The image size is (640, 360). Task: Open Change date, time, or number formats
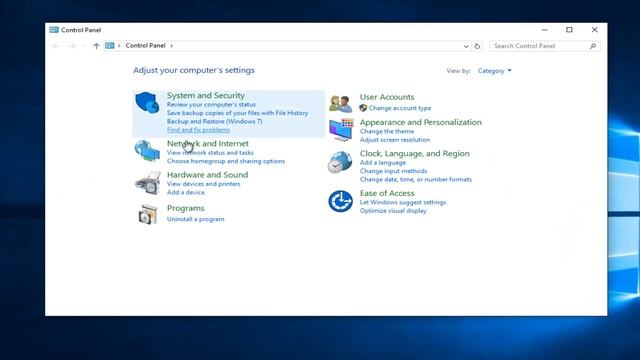[416, 180]
